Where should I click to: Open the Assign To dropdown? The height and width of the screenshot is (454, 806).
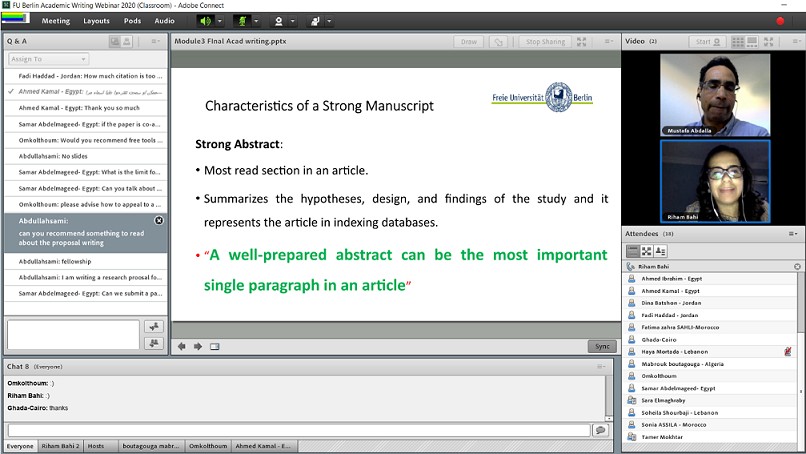point(48,59)
